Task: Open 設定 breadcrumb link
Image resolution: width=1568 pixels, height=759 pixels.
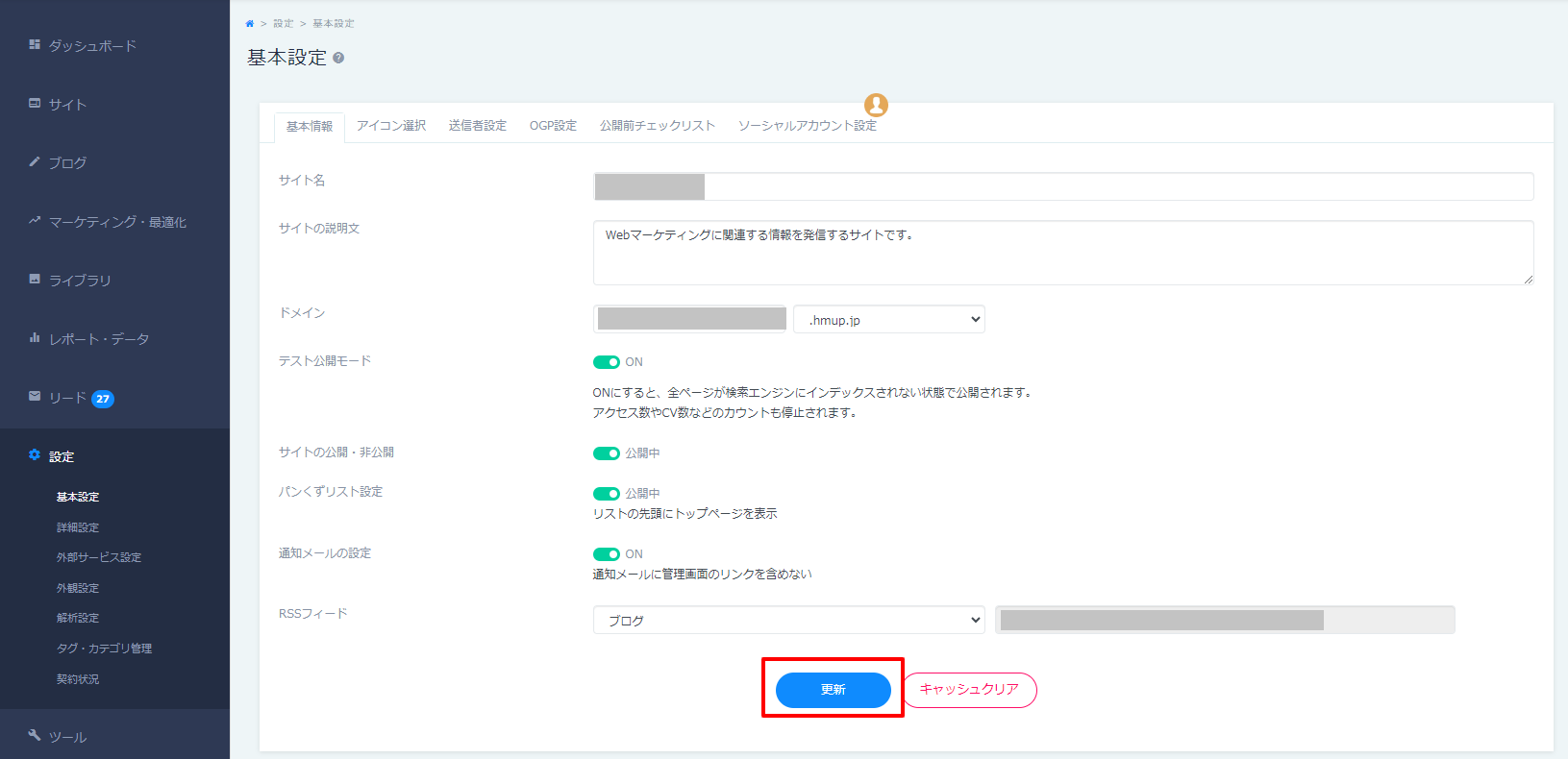Action: pos(284,24)
